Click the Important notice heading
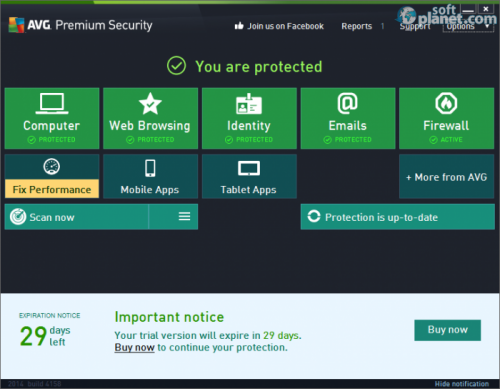Screen dimensions: 500x389 coord(169,317)
